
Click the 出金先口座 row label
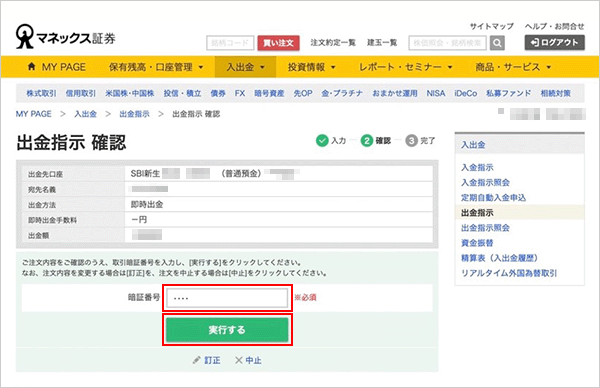[45, 174]
